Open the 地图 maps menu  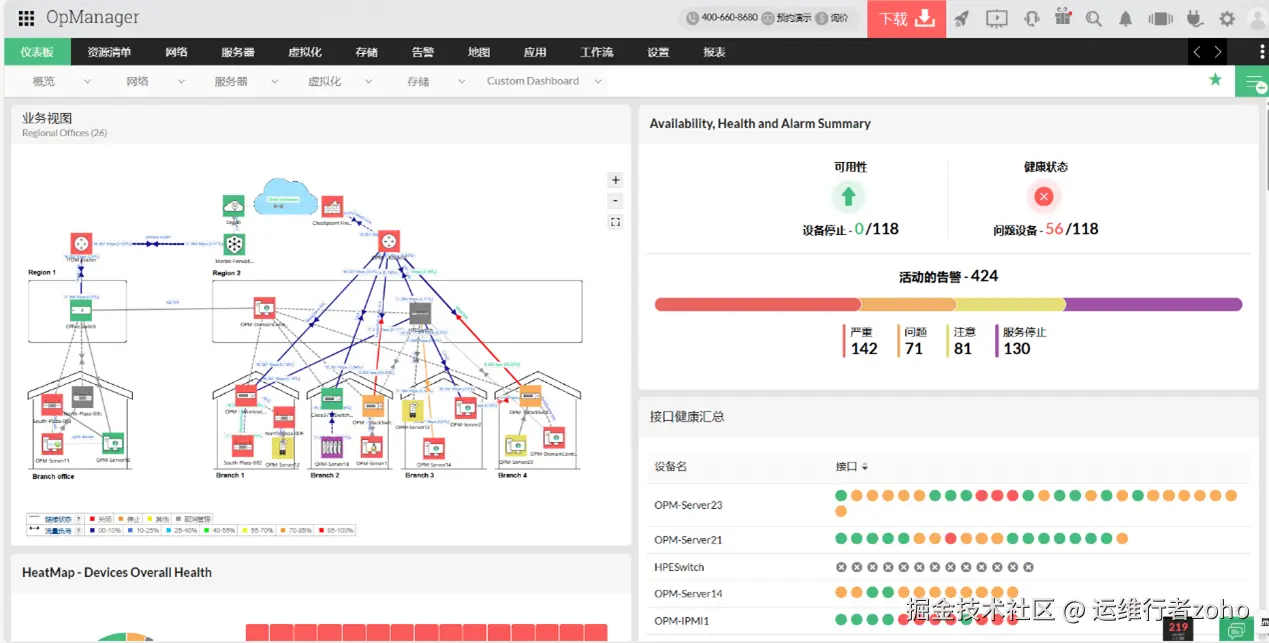point(479,52)
